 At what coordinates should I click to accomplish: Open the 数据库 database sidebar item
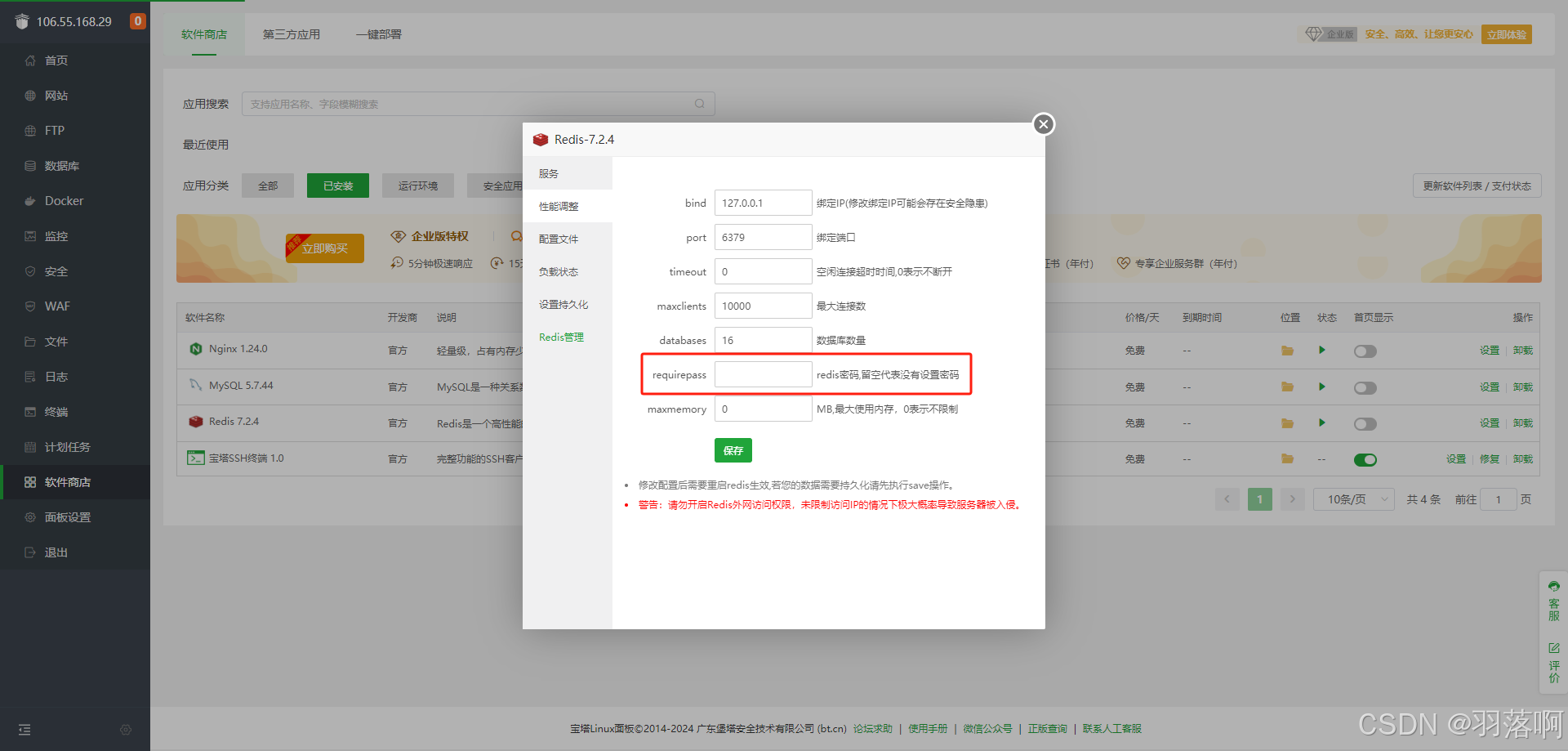pos(74,166)
